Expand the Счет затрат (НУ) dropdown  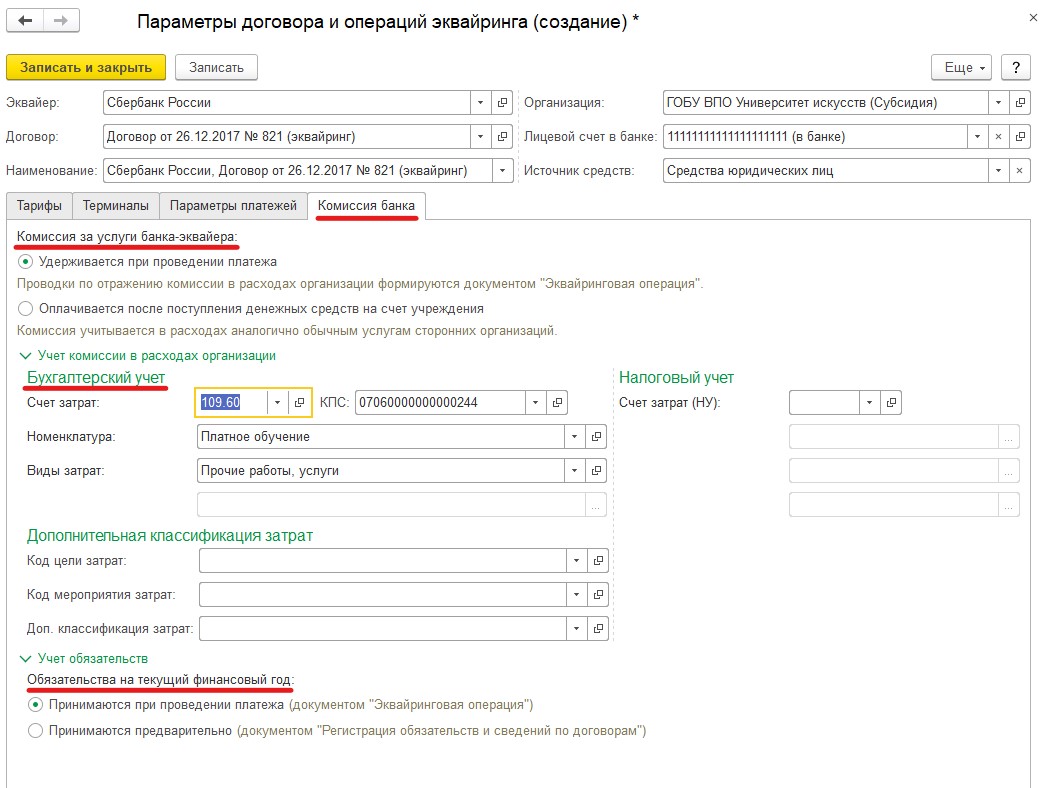click(869, 402)
